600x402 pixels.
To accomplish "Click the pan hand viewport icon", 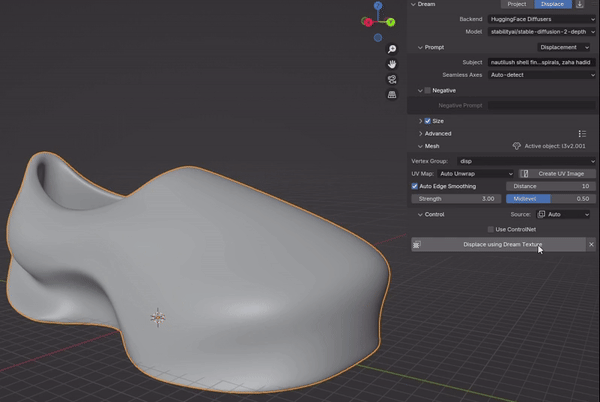I will coord(392,64).
